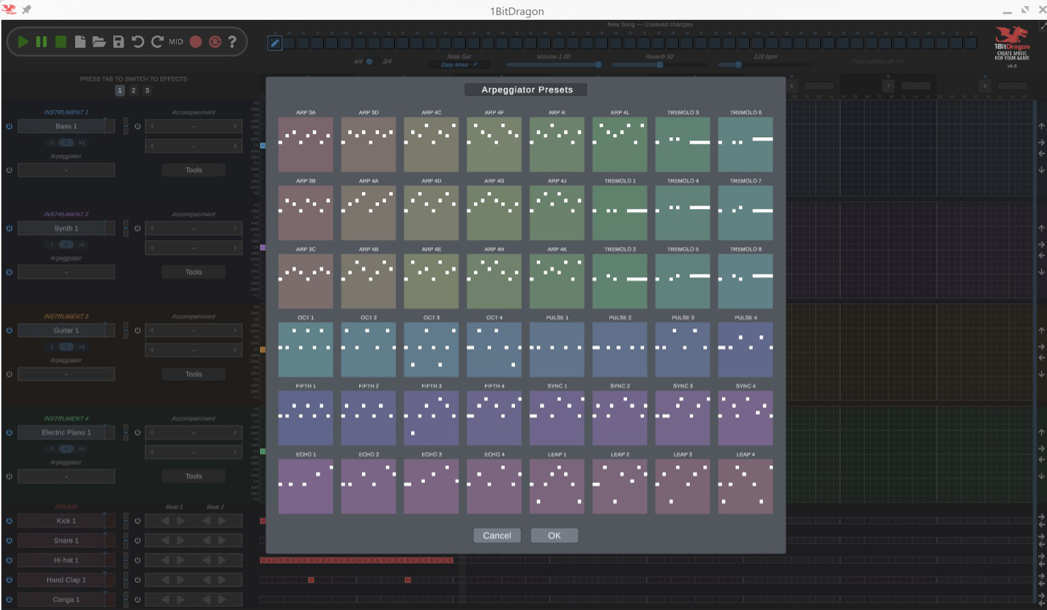Open Tools for the Guitar 1 instrument
Screen dimensions: 1047x610
click(x=194, y=374)
